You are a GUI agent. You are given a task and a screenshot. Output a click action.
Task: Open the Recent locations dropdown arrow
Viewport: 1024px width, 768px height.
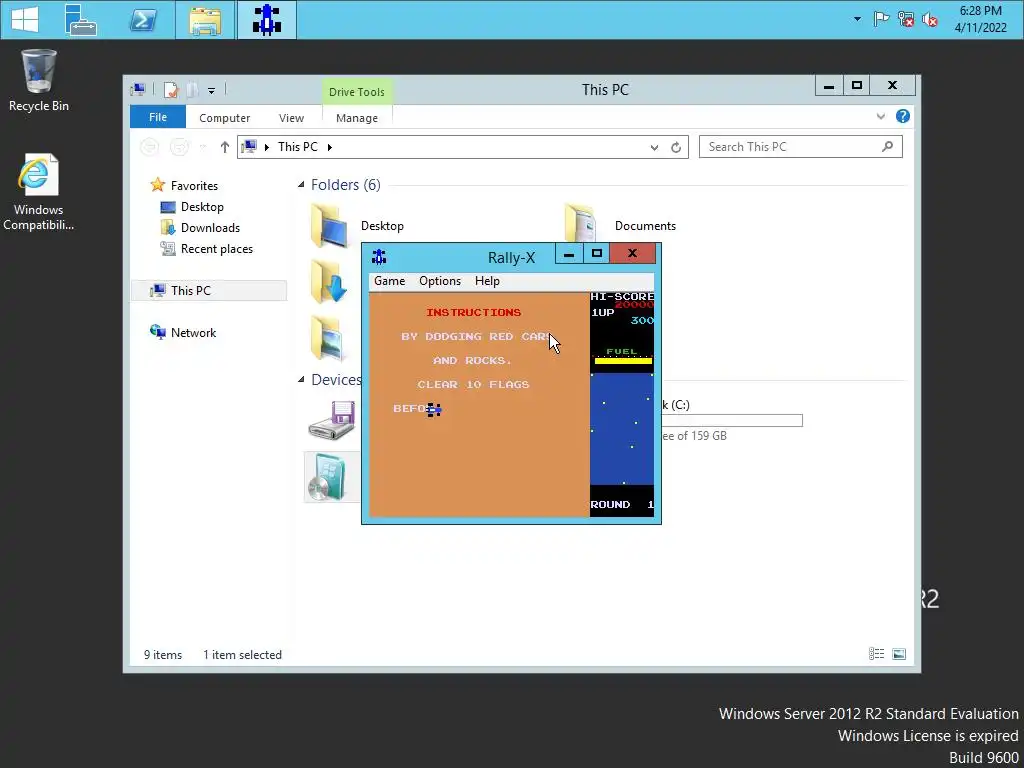(203, 148)
